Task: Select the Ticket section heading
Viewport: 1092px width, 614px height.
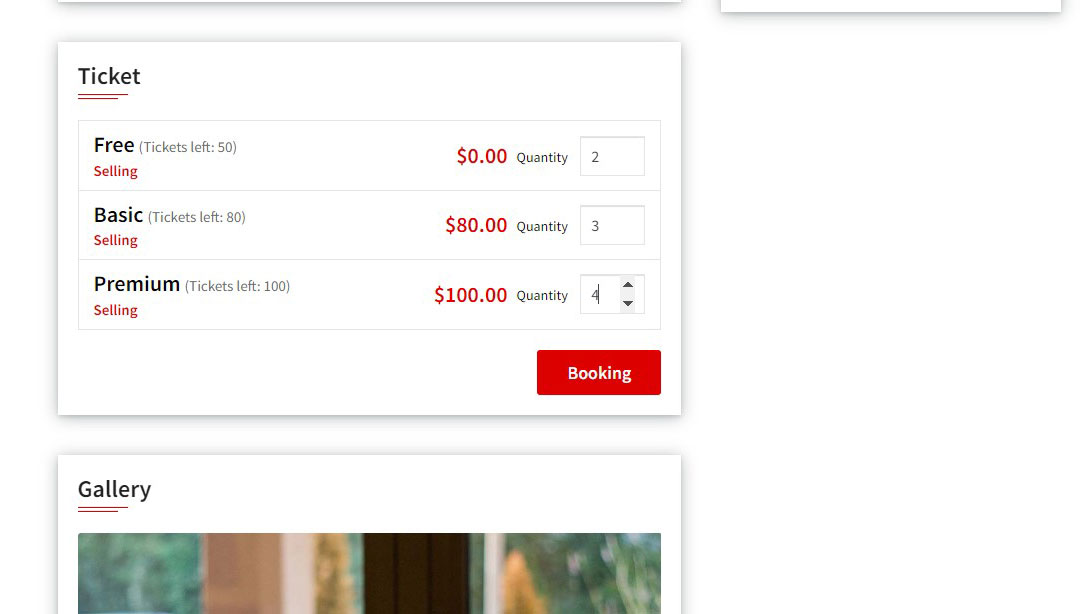Action: 109,76
